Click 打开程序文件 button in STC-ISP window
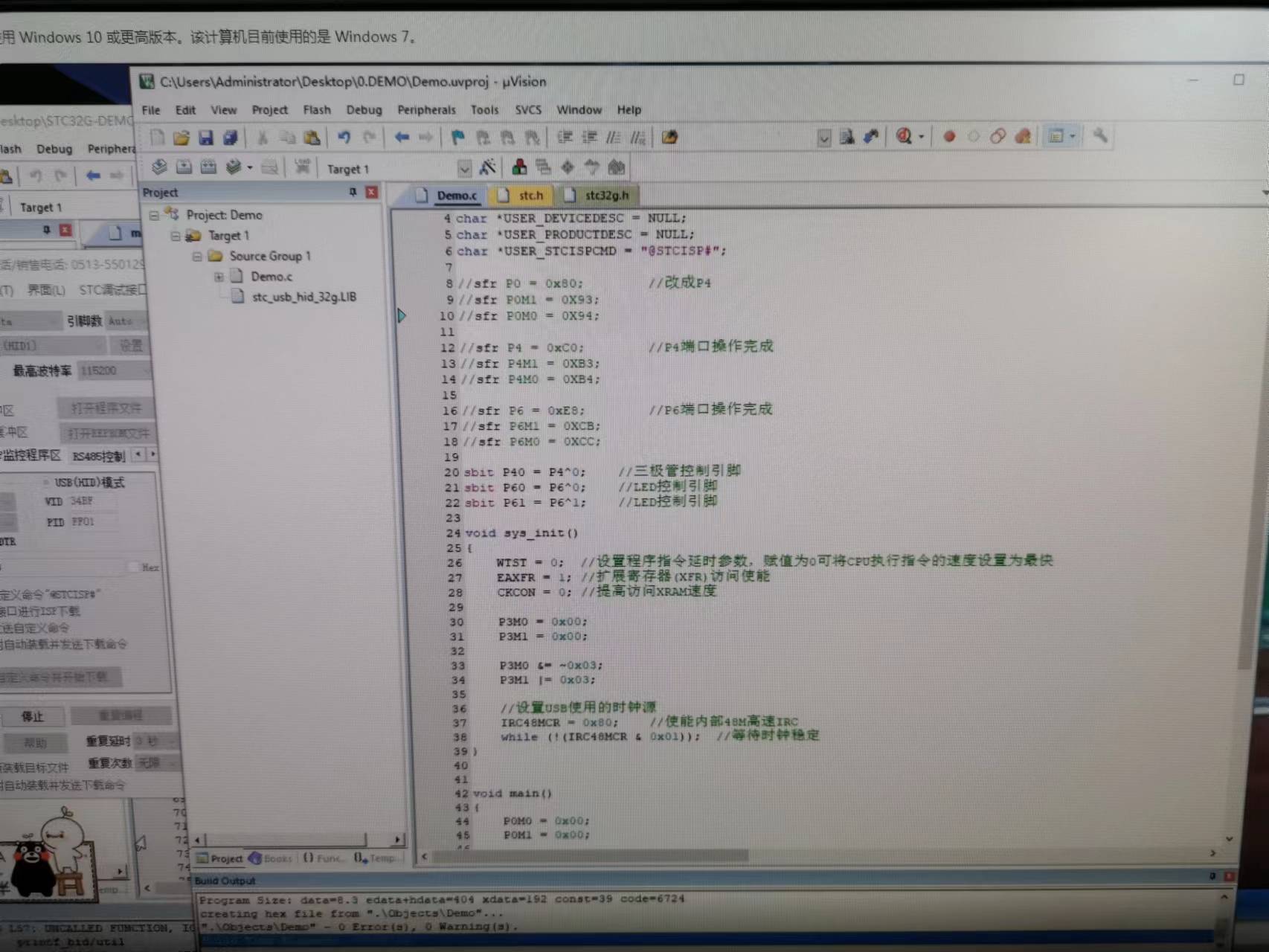Image resolution: width=1269 pixels, height=952 pixels. (x=106, y=408)
